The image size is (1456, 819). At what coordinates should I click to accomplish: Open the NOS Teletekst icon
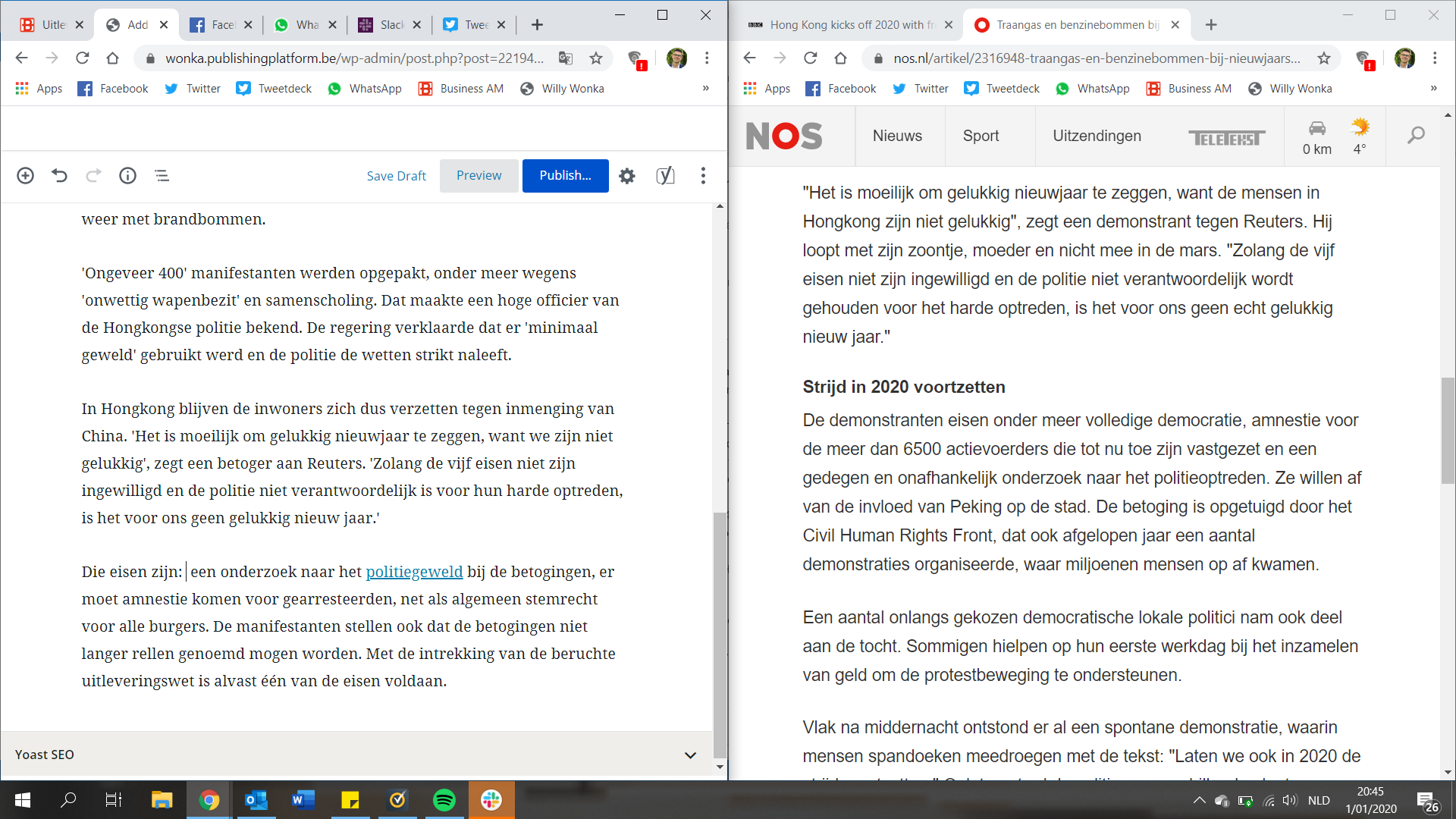coord(1225,137)
